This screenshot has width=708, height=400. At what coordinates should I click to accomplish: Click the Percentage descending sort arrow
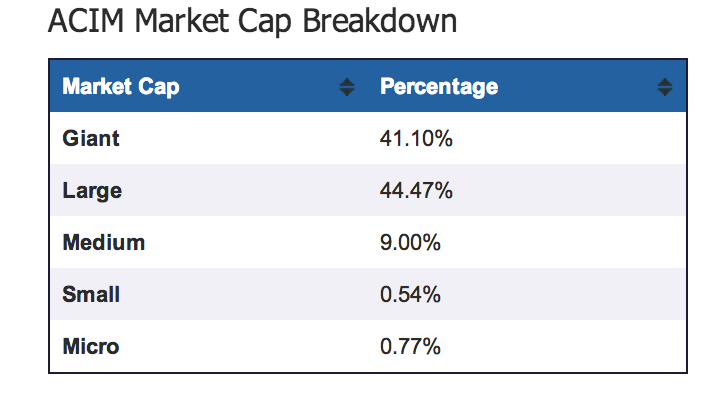click(665, 92)
